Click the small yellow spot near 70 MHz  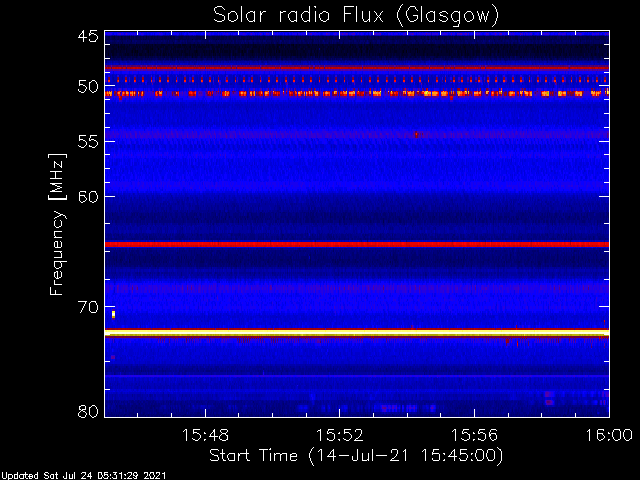point(113,314)
